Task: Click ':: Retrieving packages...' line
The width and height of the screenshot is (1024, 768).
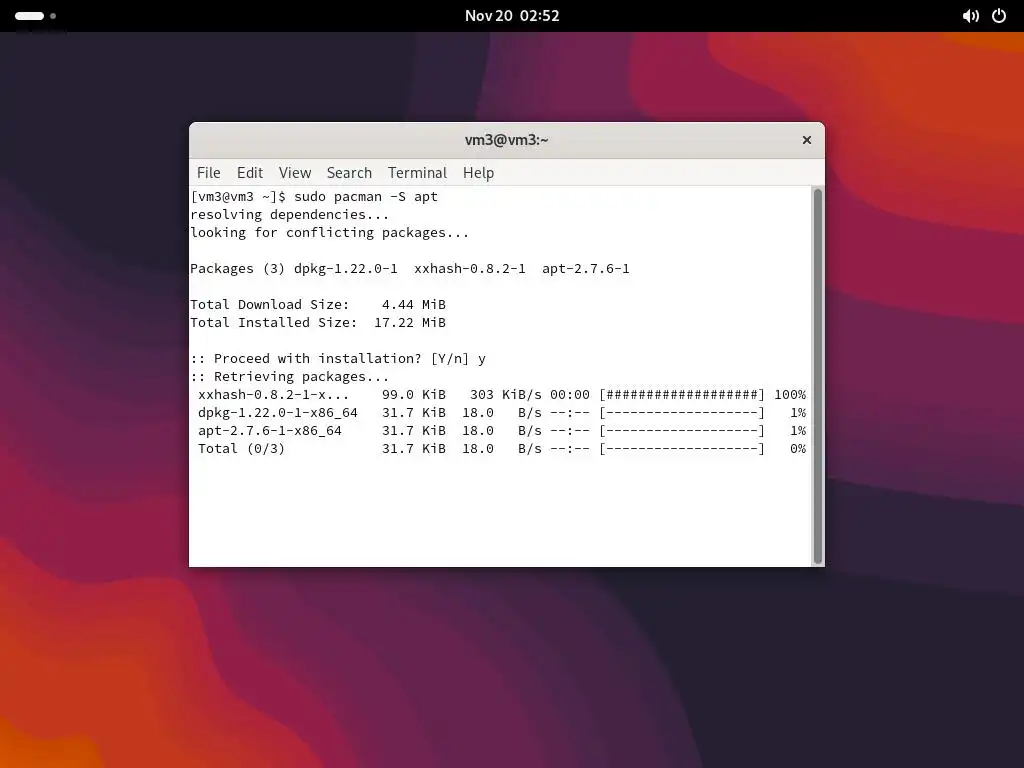Action: click(289, 377)
